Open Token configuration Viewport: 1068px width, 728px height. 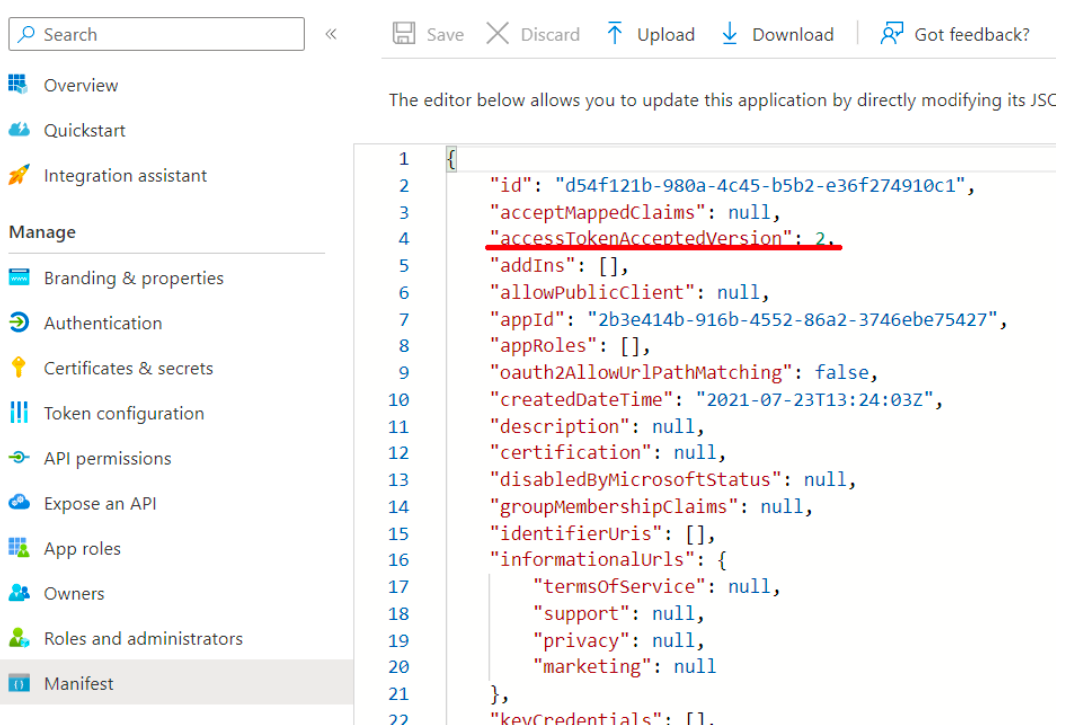124,413
